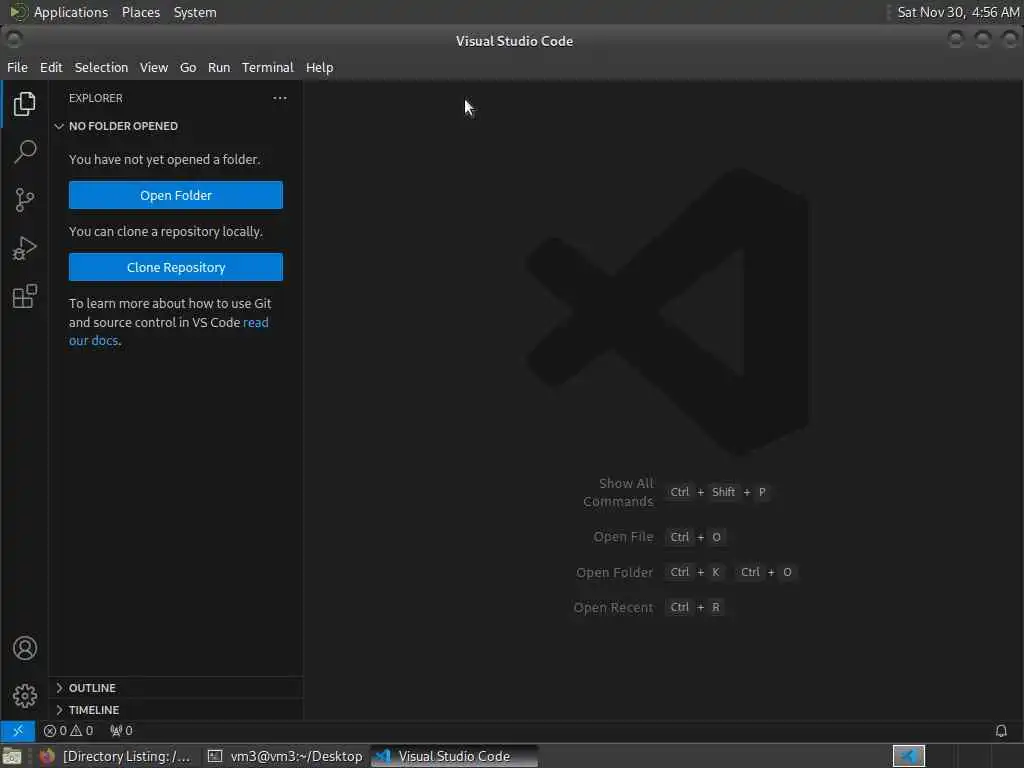Open the Selection menu
This screenshot has width=1024, height=768.
101,67
